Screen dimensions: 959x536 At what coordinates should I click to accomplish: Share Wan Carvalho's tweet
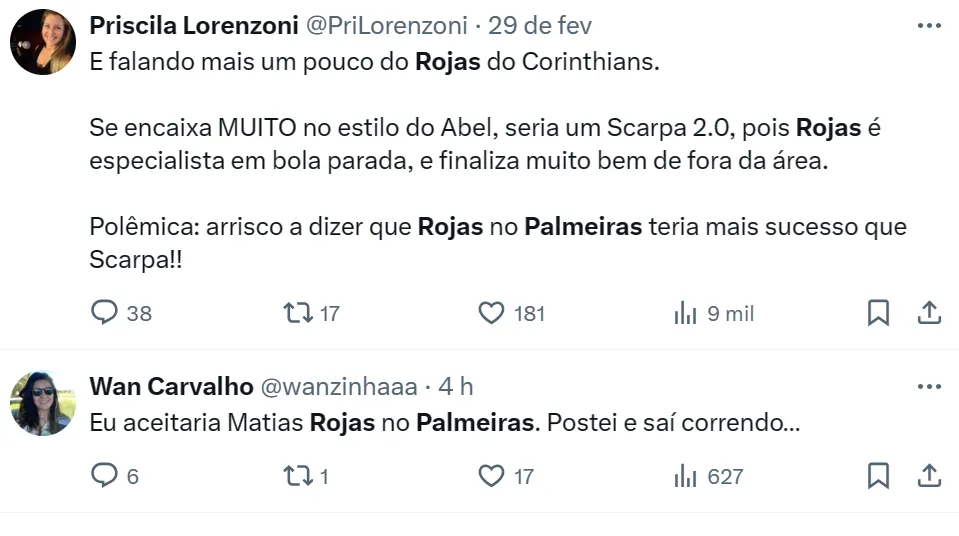point(929,475)
